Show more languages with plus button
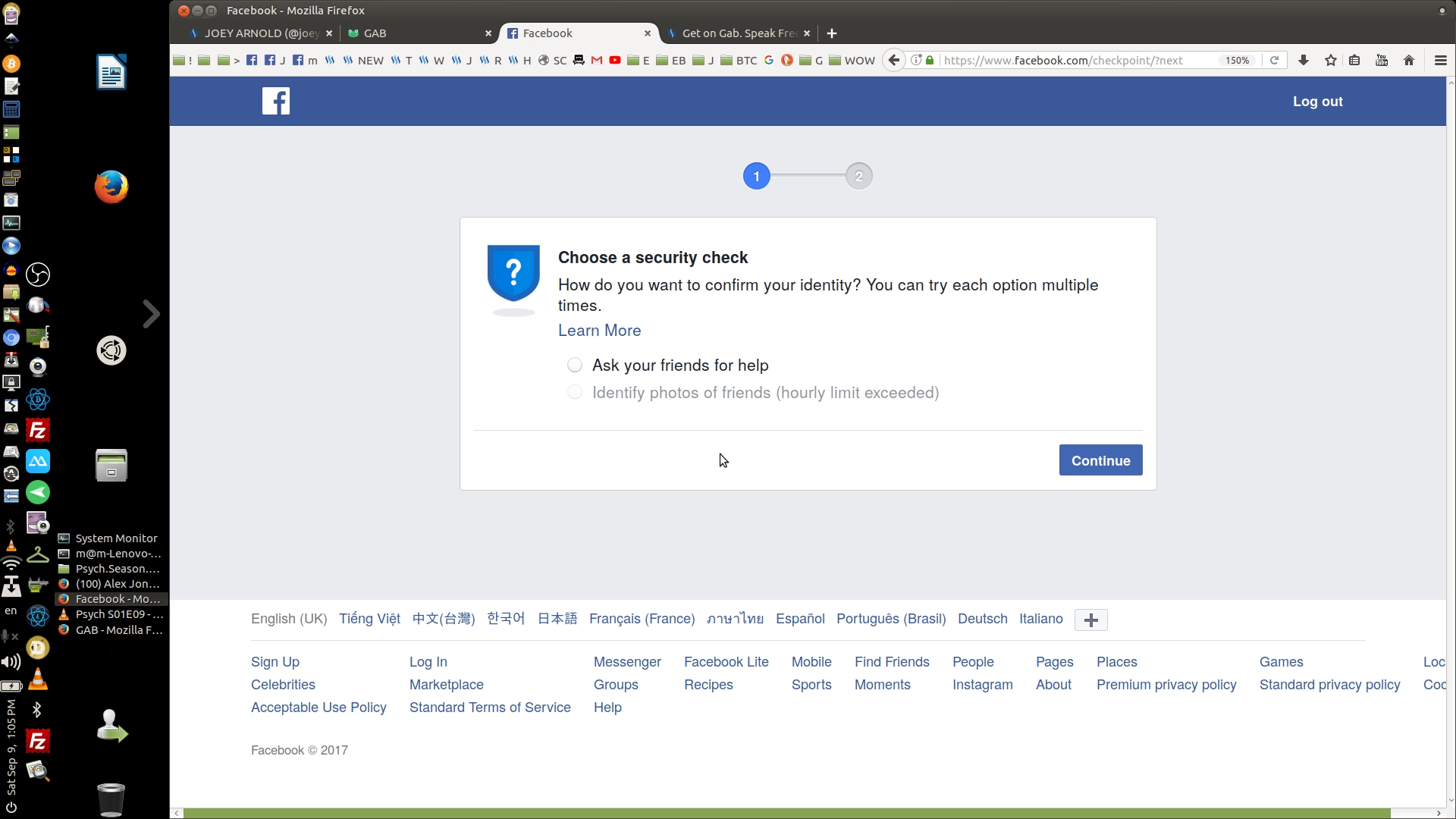Image resolution: width=1456 pixels, height=819 pixels. 1091,620
